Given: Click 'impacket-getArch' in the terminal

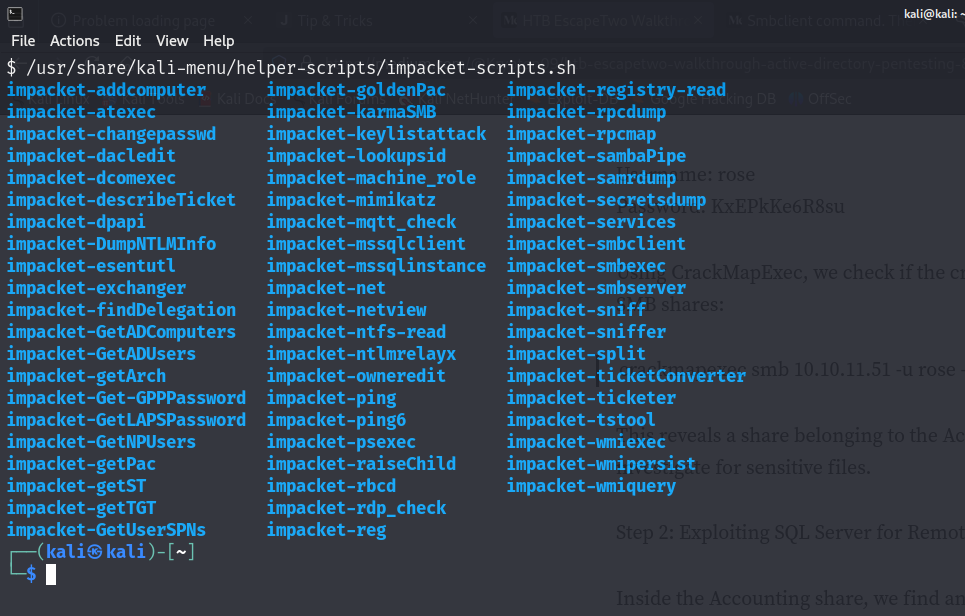Looking at the screenshot, I should point(86,376).
